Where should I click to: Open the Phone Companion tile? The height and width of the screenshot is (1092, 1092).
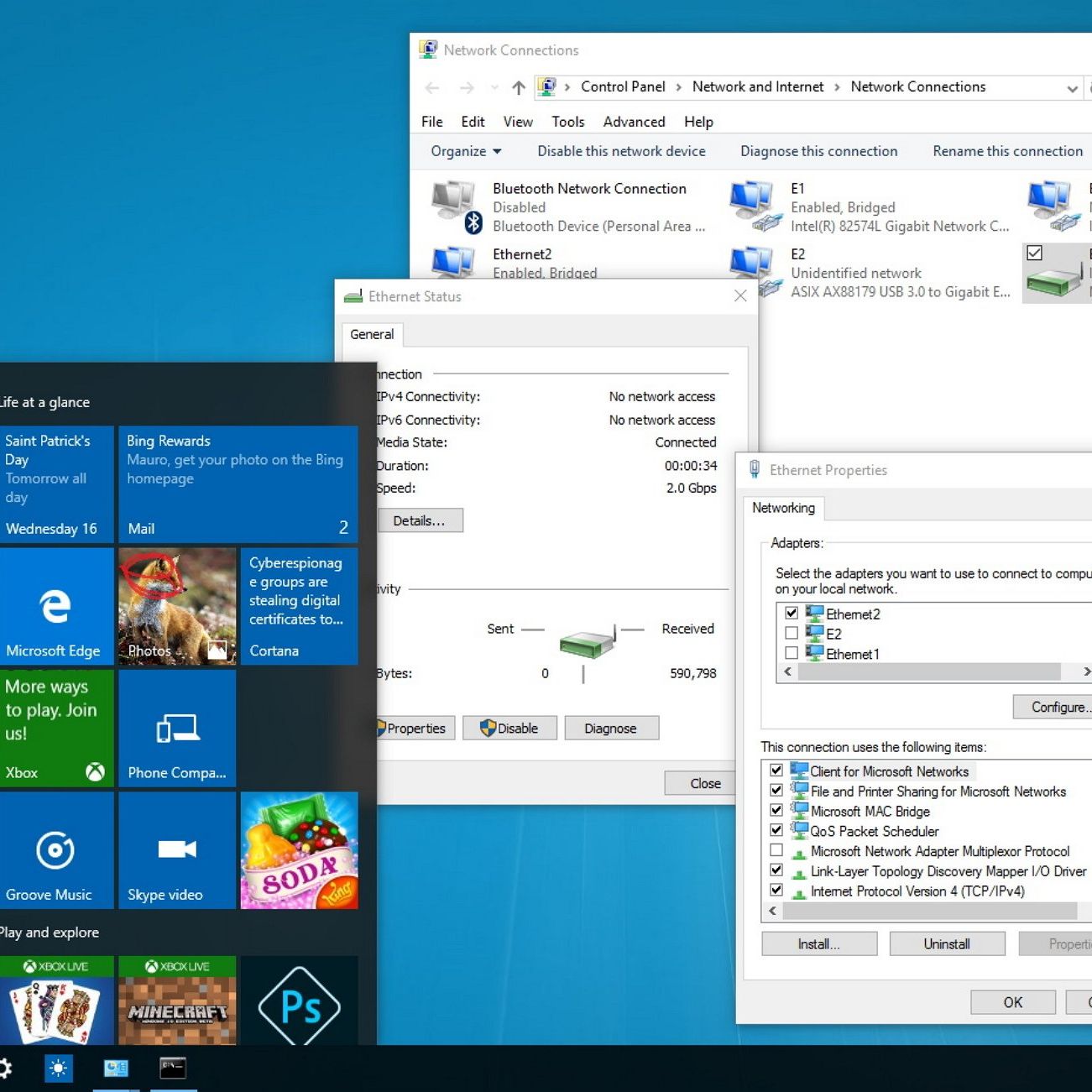tap(177, 729)
